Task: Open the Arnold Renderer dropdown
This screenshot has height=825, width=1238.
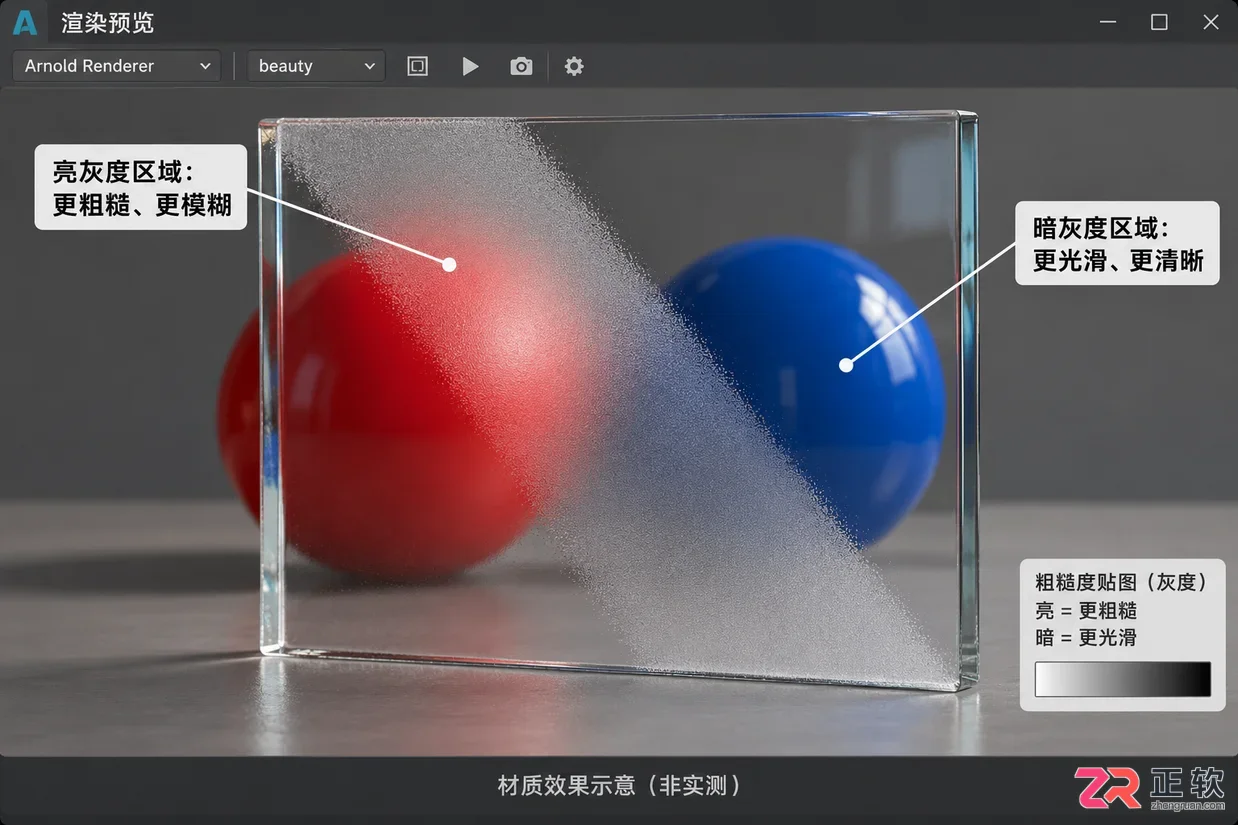Action: click(117, 66)
